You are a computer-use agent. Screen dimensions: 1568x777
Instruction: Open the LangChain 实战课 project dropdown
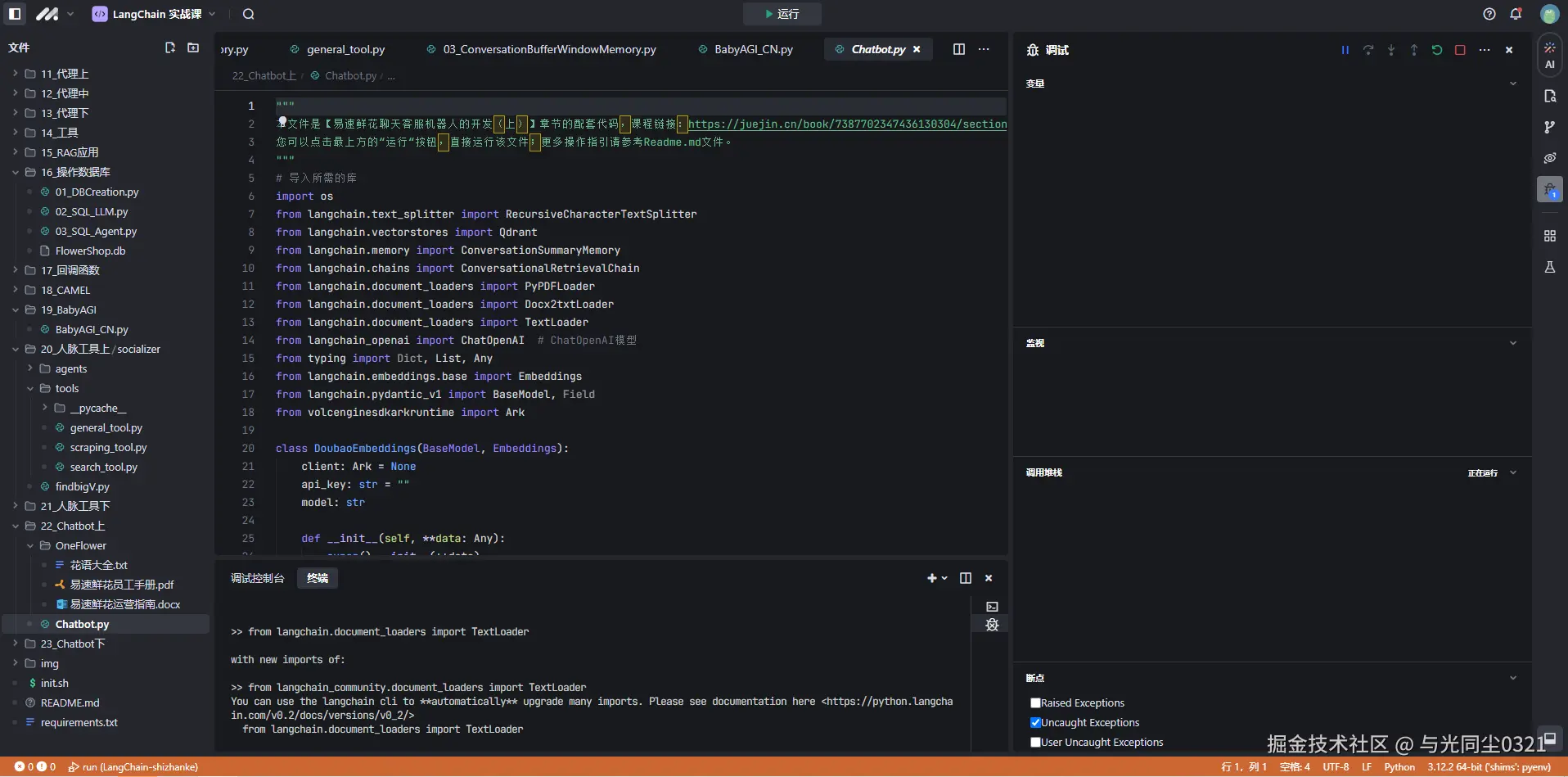(155, 14)
